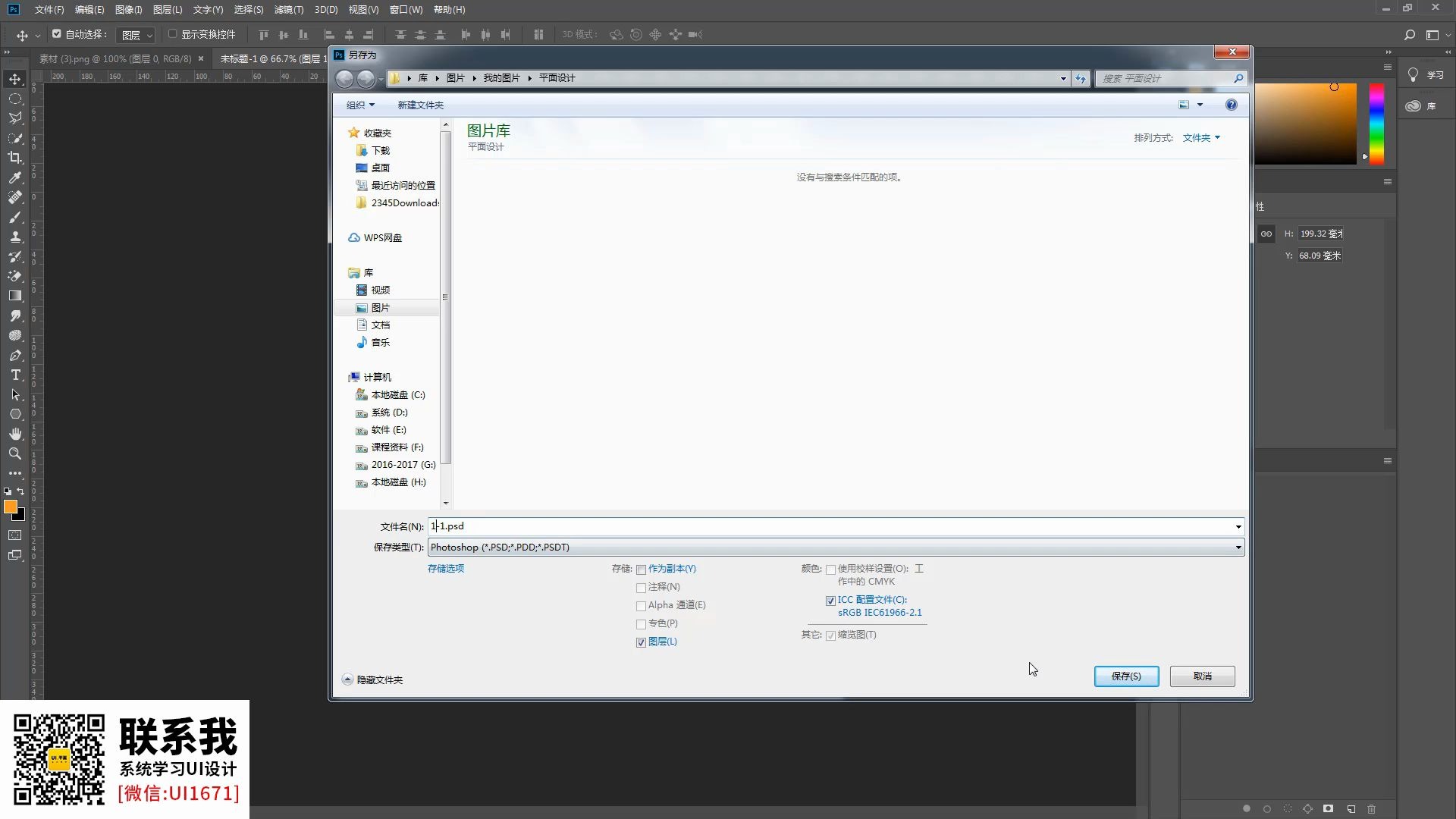Select the Clone Stamp tool
This screenshot has height=819, width=1456.
pyautogui.click(x=15, y=237)
